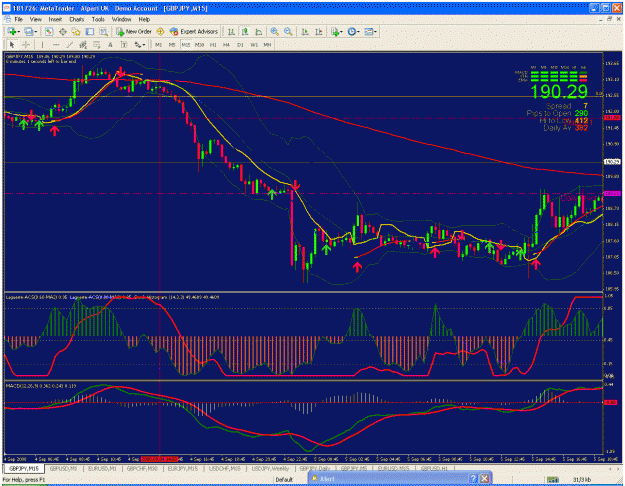Switch to GBPUSD,M1 chart tab

pos(63,468)
